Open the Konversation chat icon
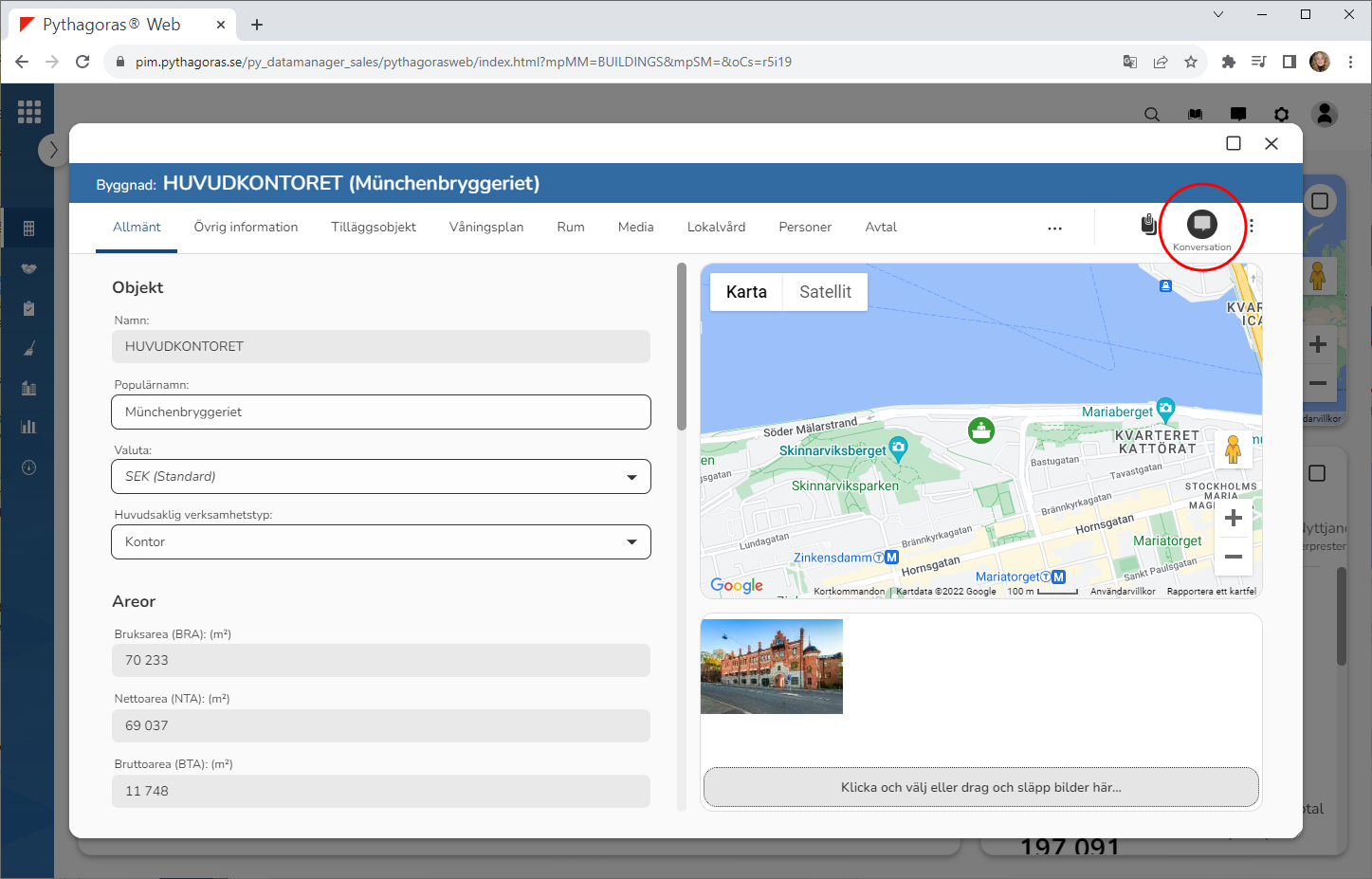The width and height of the screenshot is (1372, 879). (x=1201, y=225)
